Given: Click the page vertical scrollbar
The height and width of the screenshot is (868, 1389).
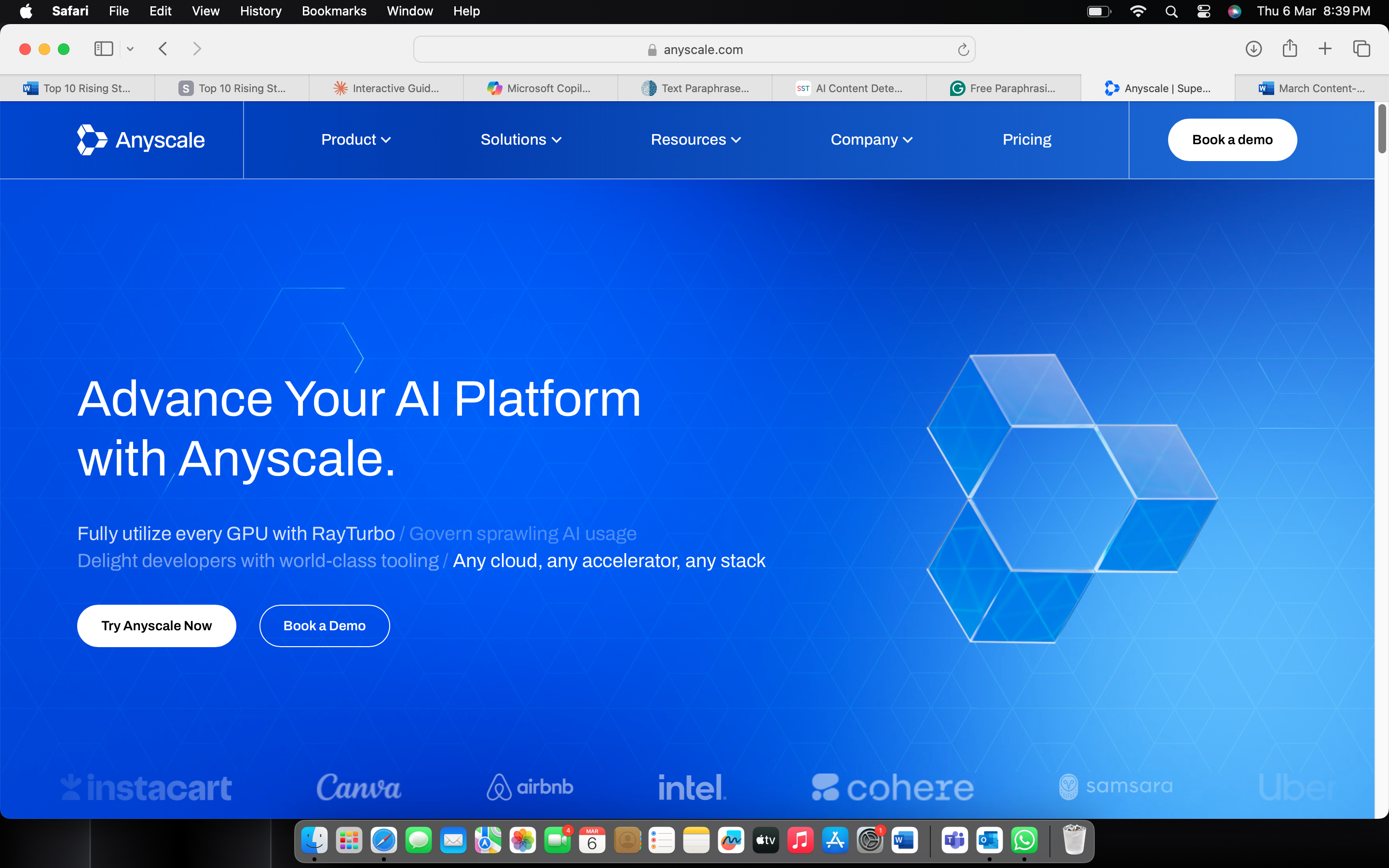Looking at the screenshot, I should (1382, 129).
